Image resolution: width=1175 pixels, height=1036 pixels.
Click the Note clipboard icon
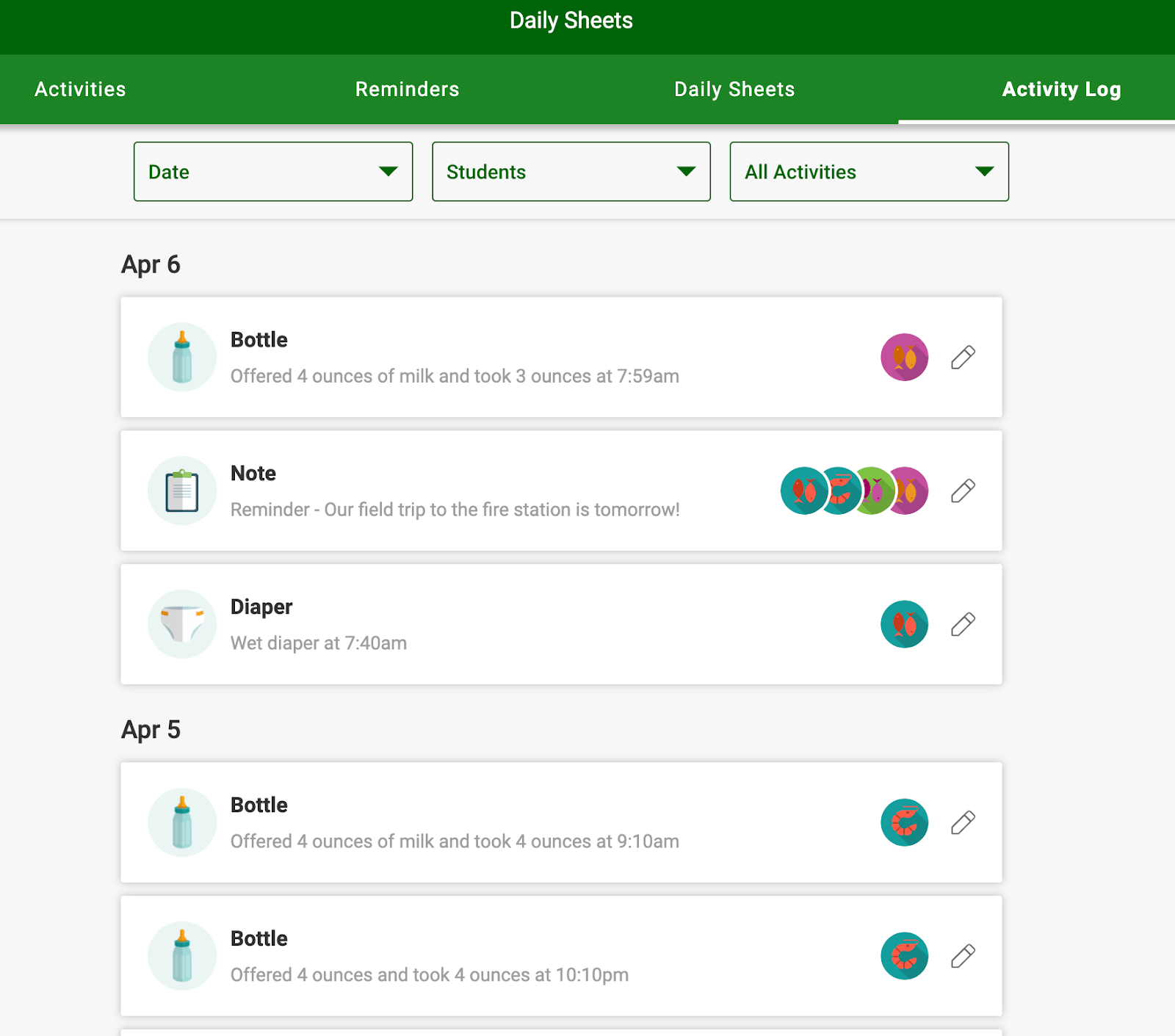click(x=181, y=490)
